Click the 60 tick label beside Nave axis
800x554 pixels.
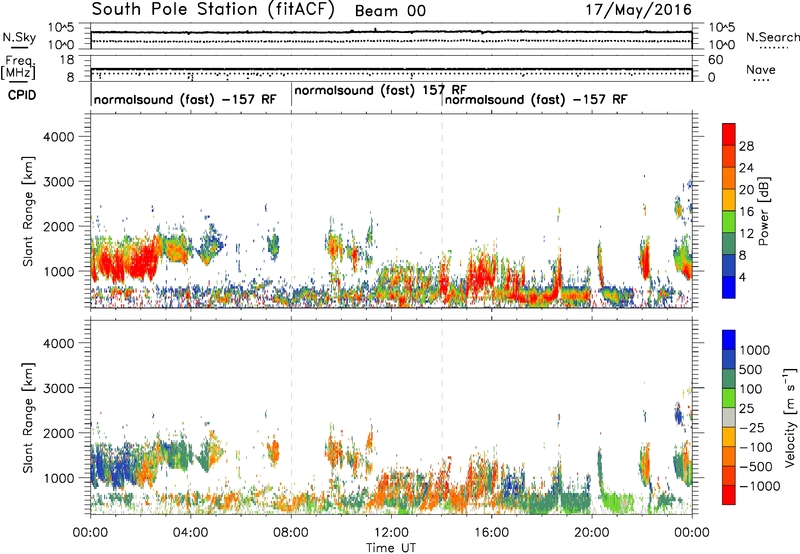715,60
